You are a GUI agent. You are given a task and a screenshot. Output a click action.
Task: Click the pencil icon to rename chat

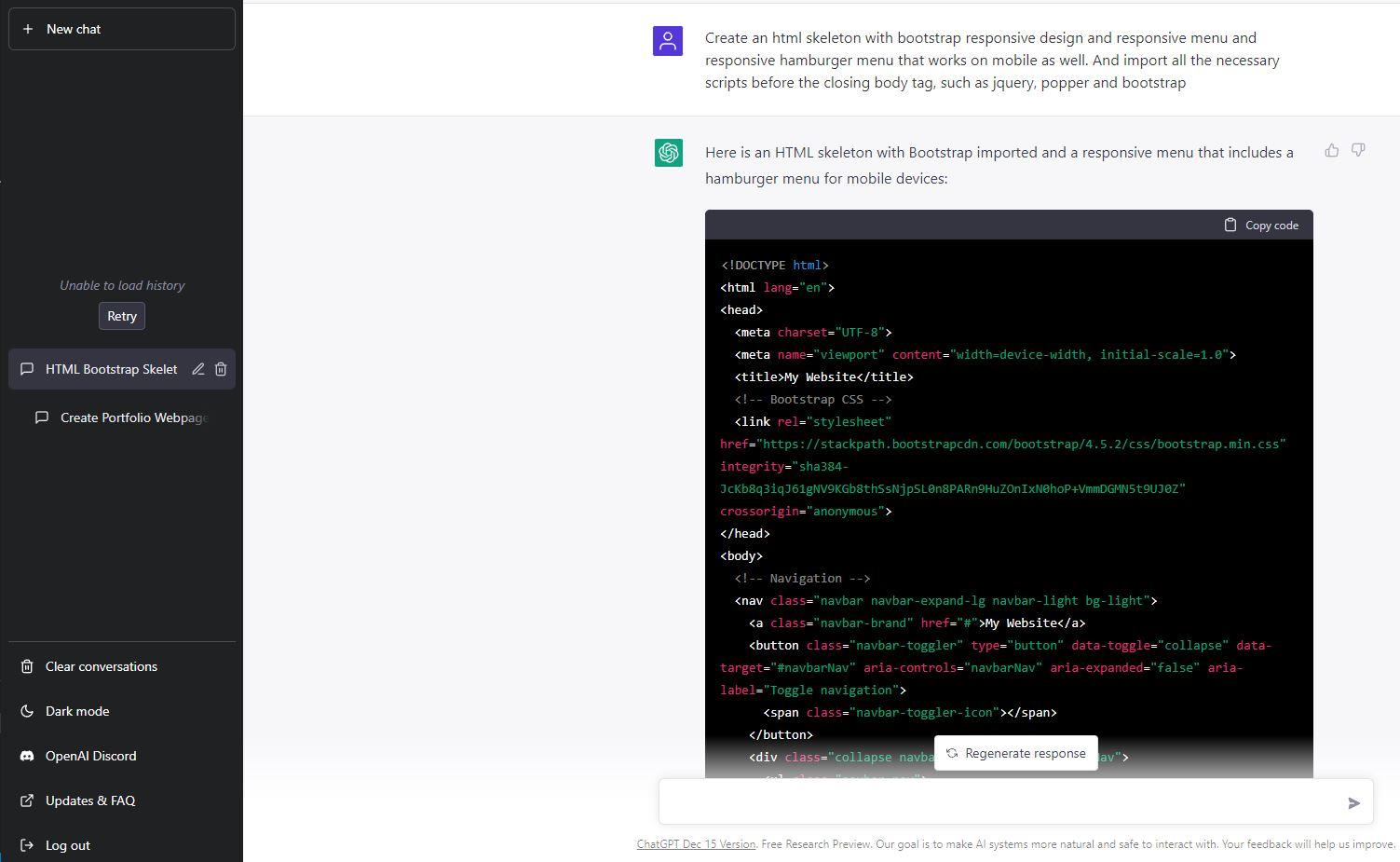198,369
